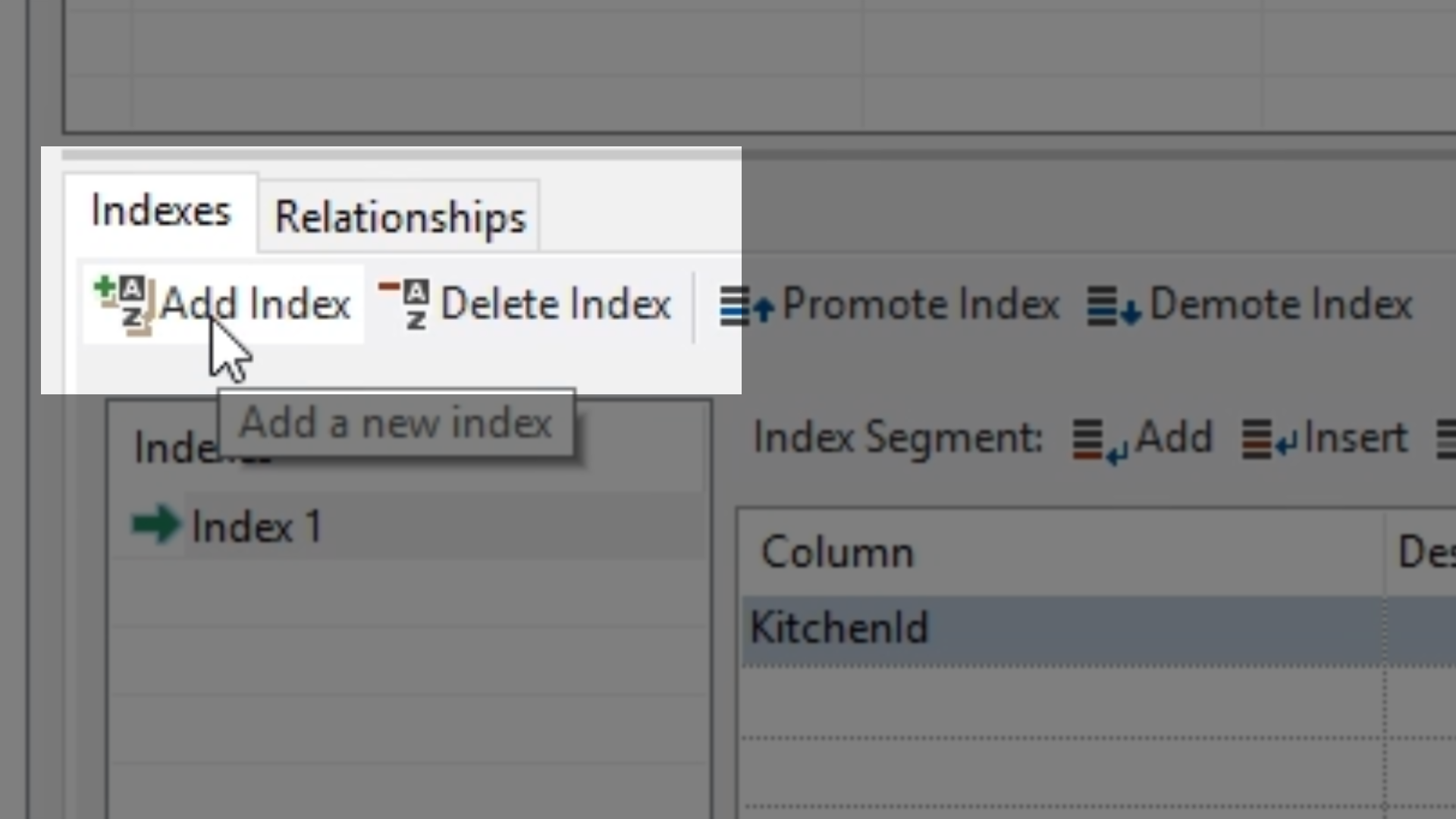This screenshot has width=1456, height=819.
Task: Select the Index 1 row in list
Action: [258, 526]
